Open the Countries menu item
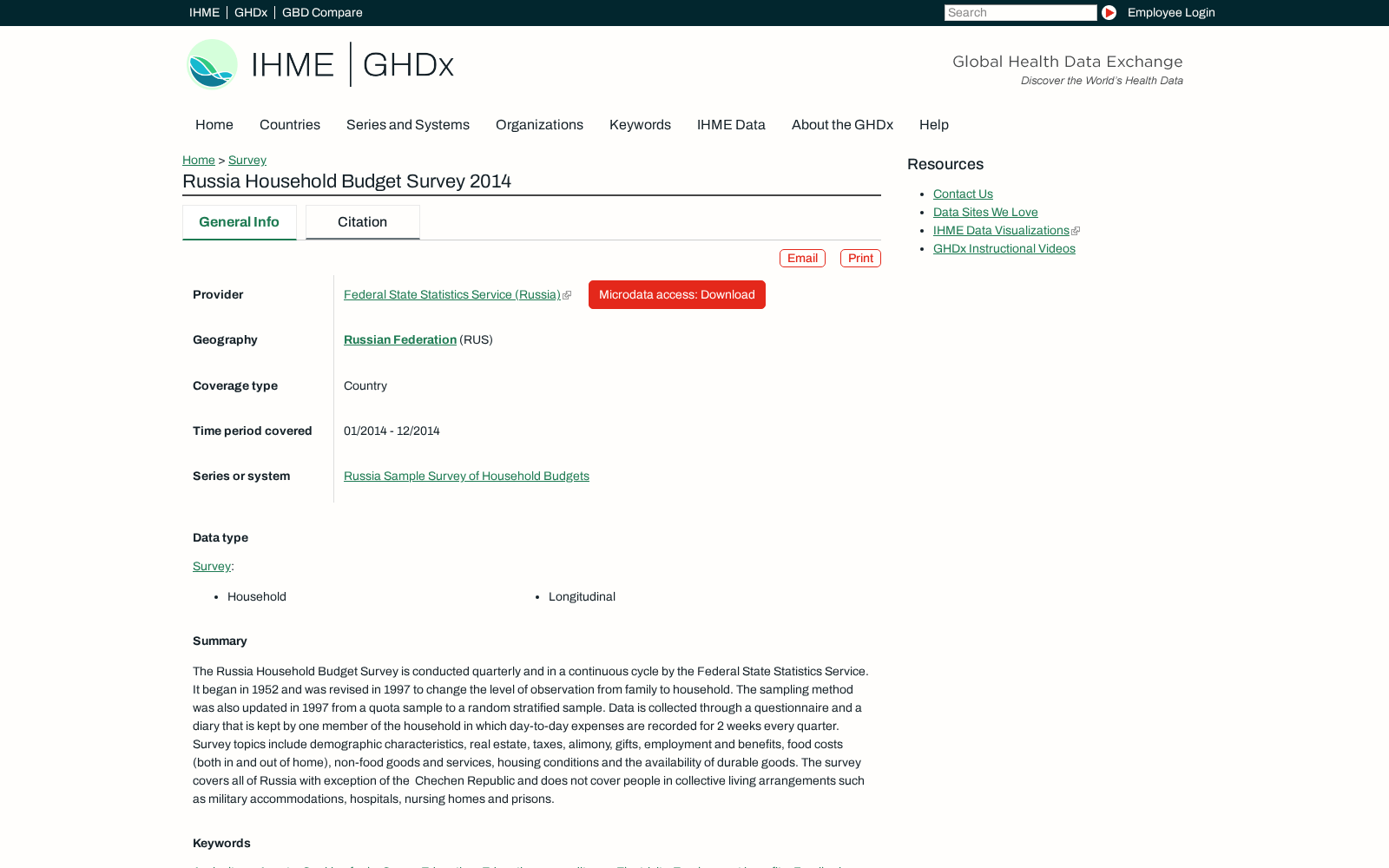Image resolution: width=1389 pixels, height=868 pixels. tap(290, 125)
